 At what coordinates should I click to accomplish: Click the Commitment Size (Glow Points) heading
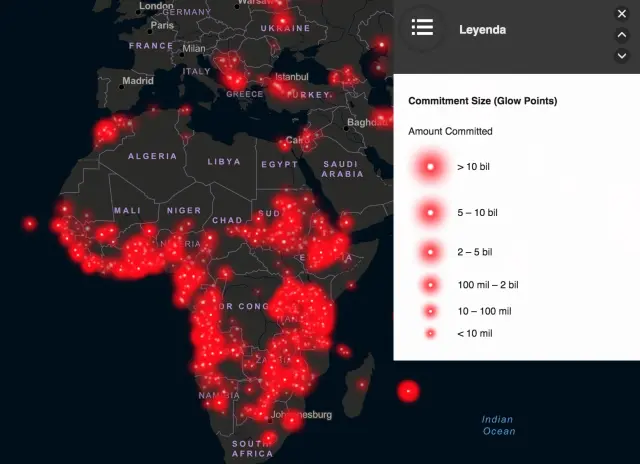click(x=482, y=101)
